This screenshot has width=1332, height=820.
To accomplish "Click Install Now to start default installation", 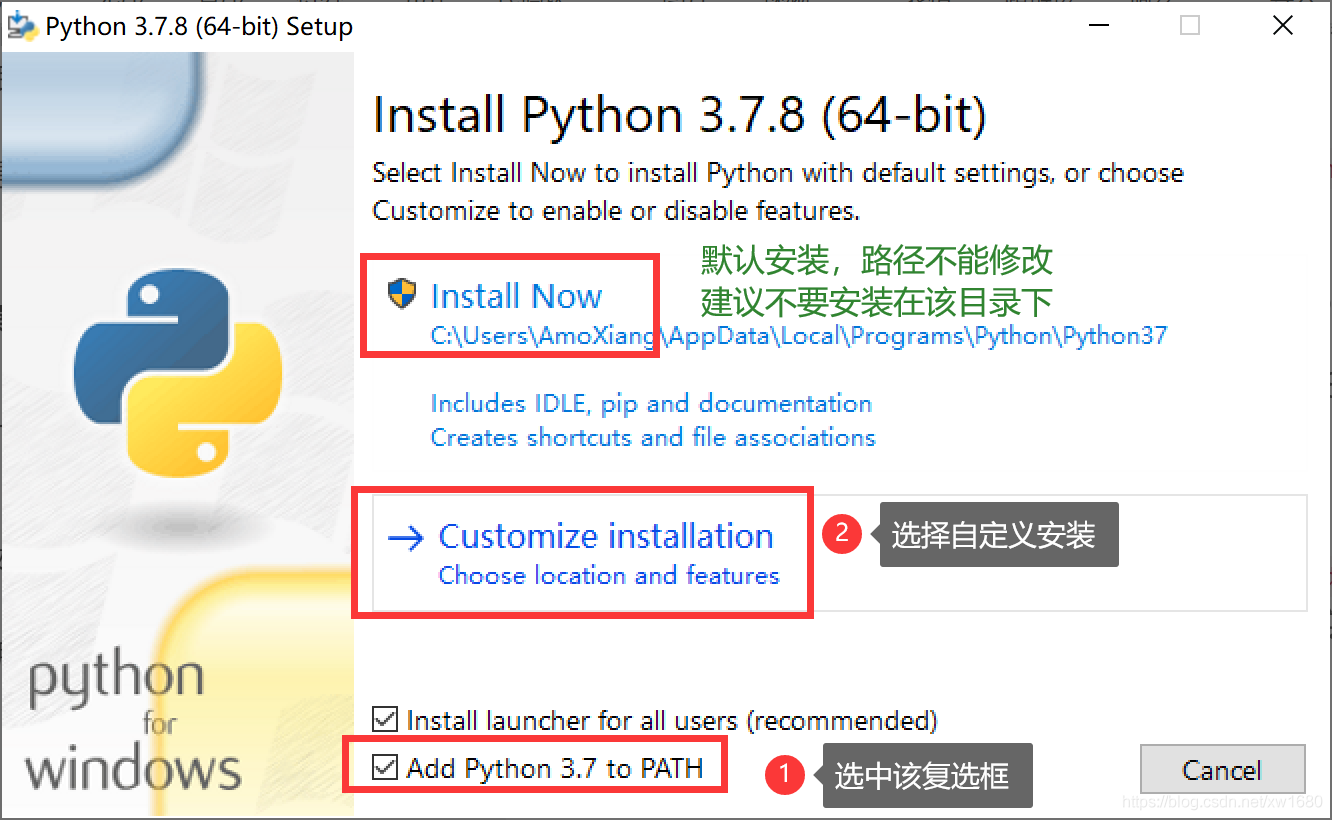I will (x=516, y=296).
